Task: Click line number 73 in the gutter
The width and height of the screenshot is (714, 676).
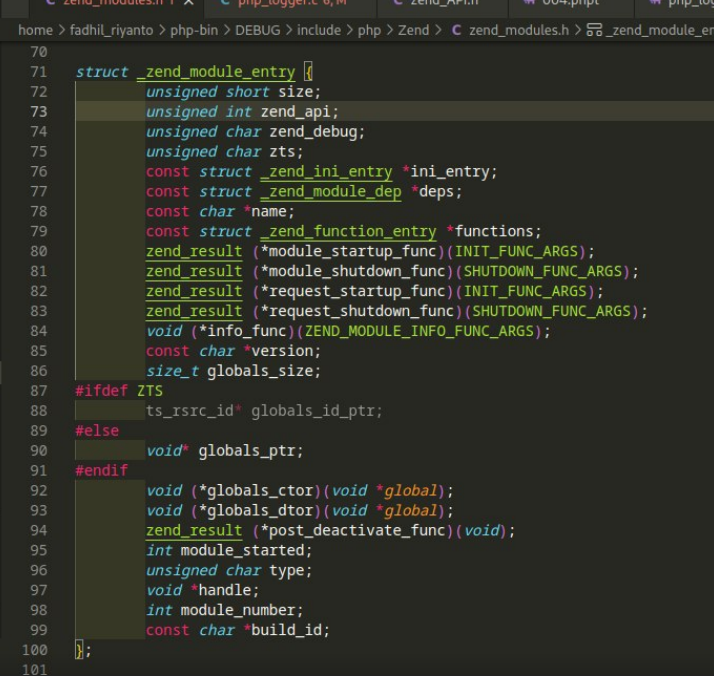Action: click(38, 111)
